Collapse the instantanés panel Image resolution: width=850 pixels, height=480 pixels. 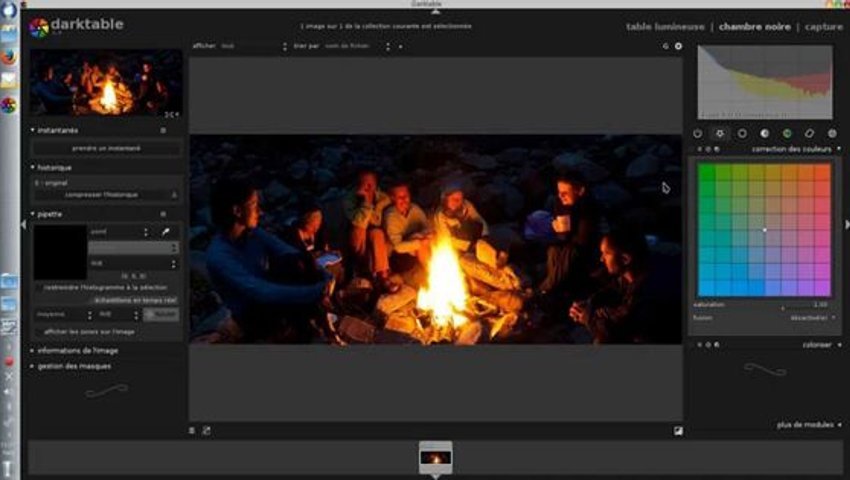pyautogui.click(x=33, y=130)
